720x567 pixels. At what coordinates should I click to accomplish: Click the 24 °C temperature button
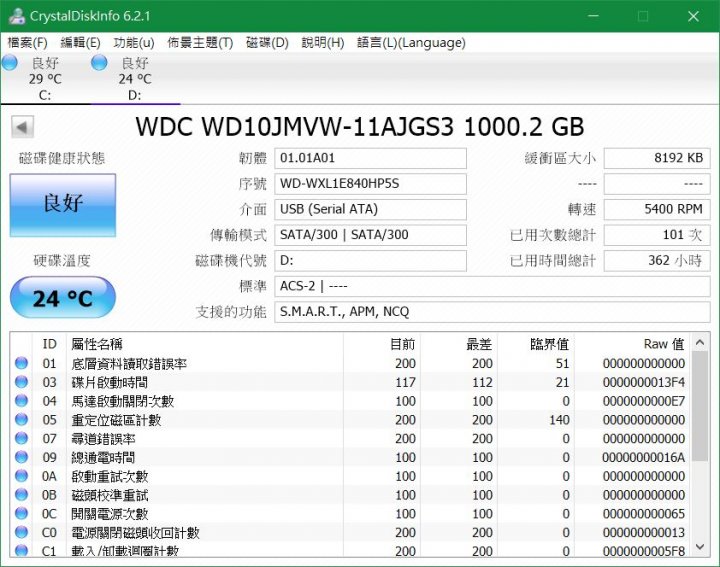pyautogui.click(x=62, y=298)
